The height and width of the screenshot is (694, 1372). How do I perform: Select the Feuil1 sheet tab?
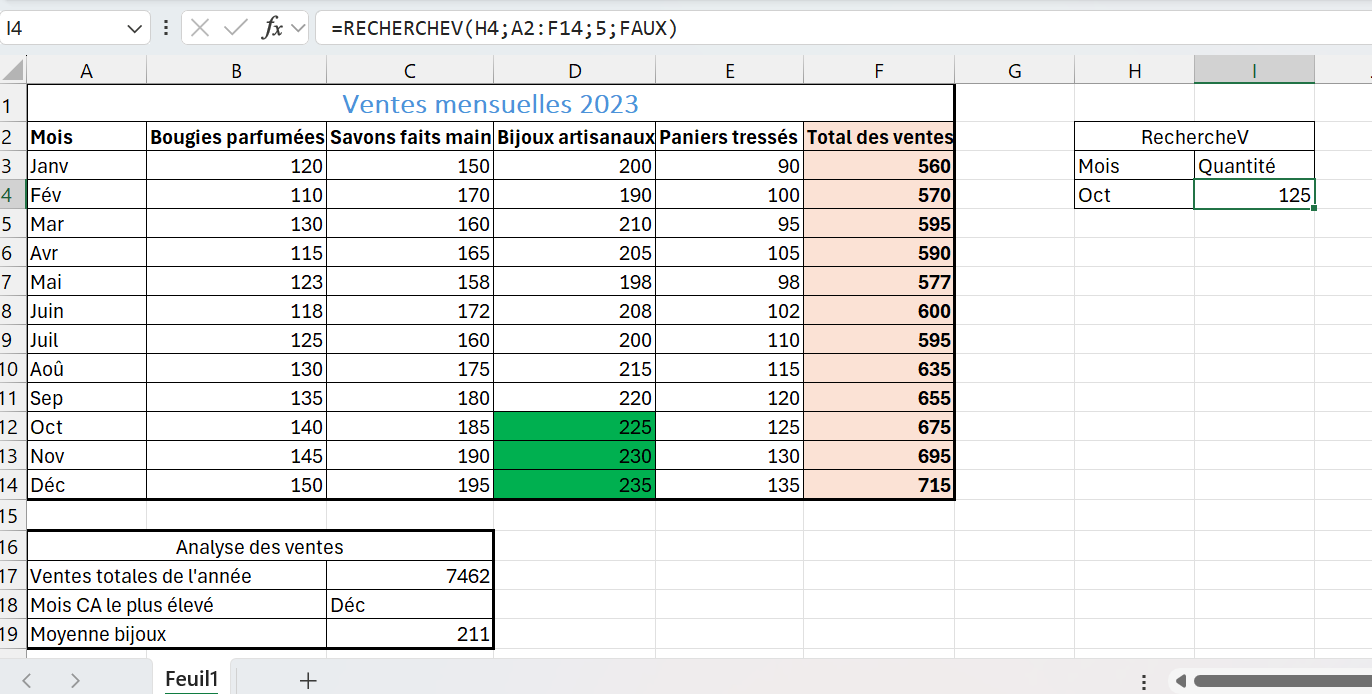click(x=191, y=678)
